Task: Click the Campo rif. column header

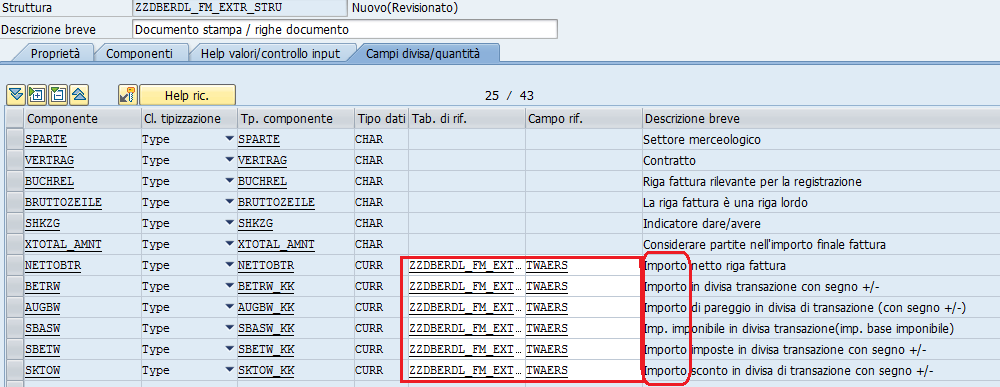Action: (584, 119)
